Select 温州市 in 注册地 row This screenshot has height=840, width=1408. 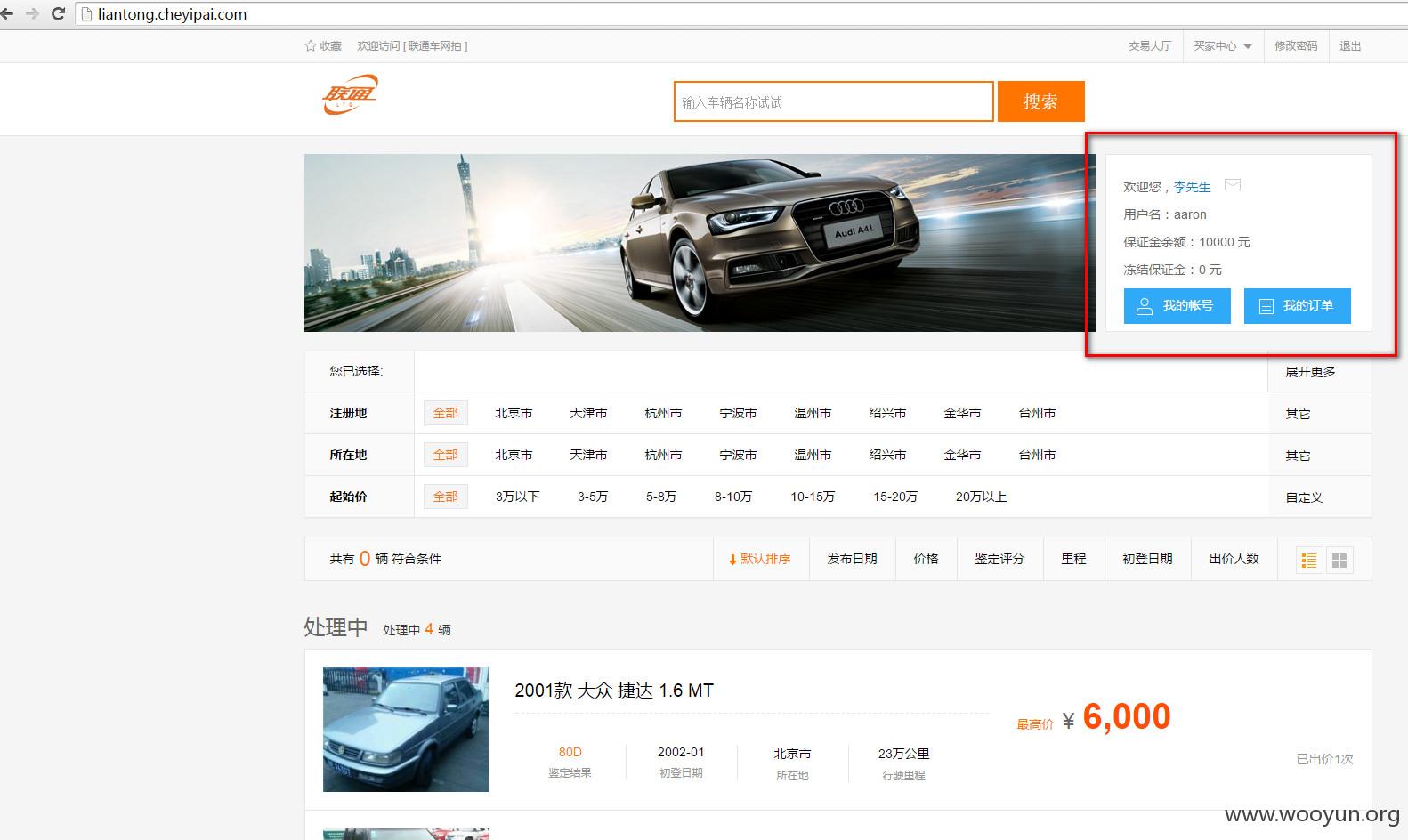click(813, 413)
